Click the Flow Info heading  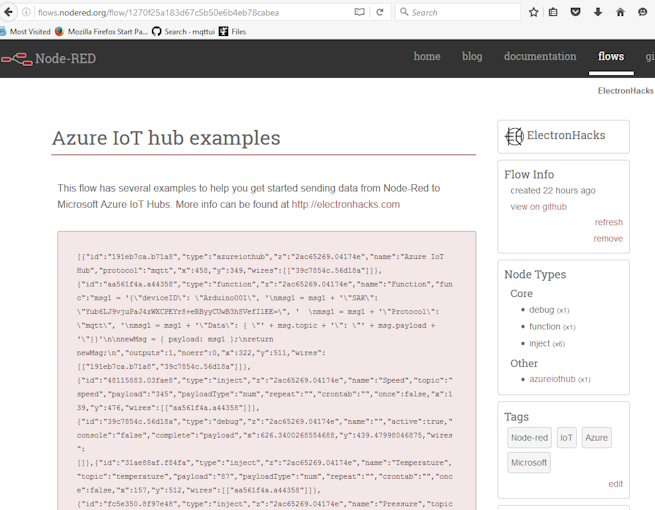[529, 174]
